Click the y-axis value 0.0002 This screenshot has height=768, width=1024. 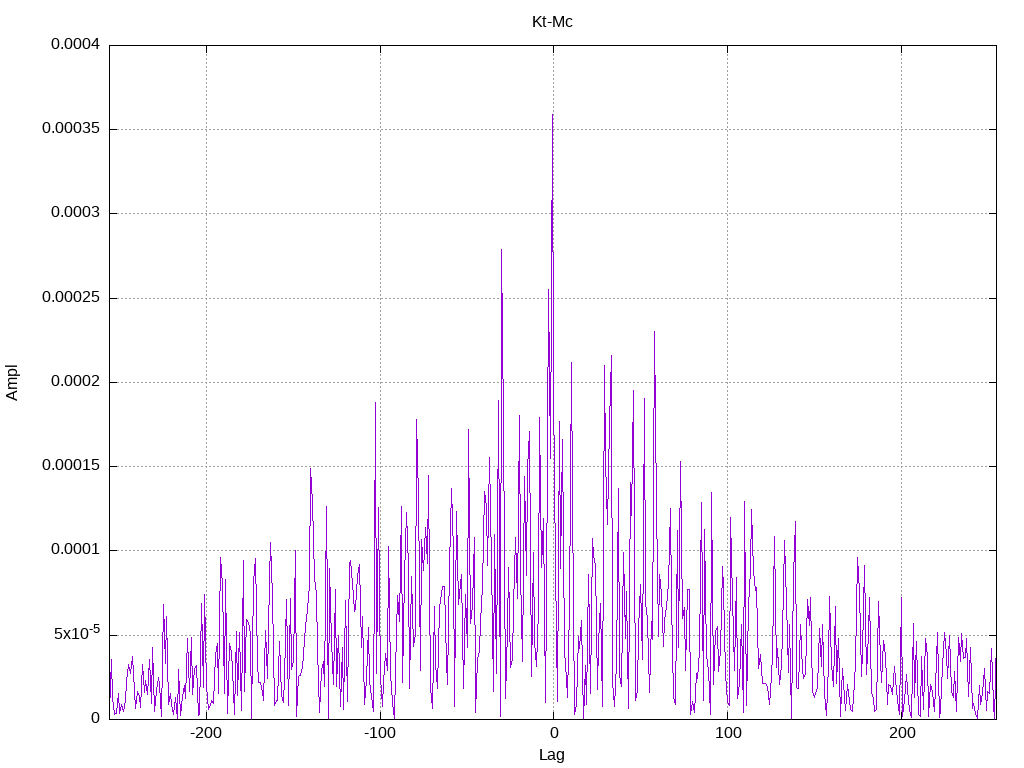(76, 381)
